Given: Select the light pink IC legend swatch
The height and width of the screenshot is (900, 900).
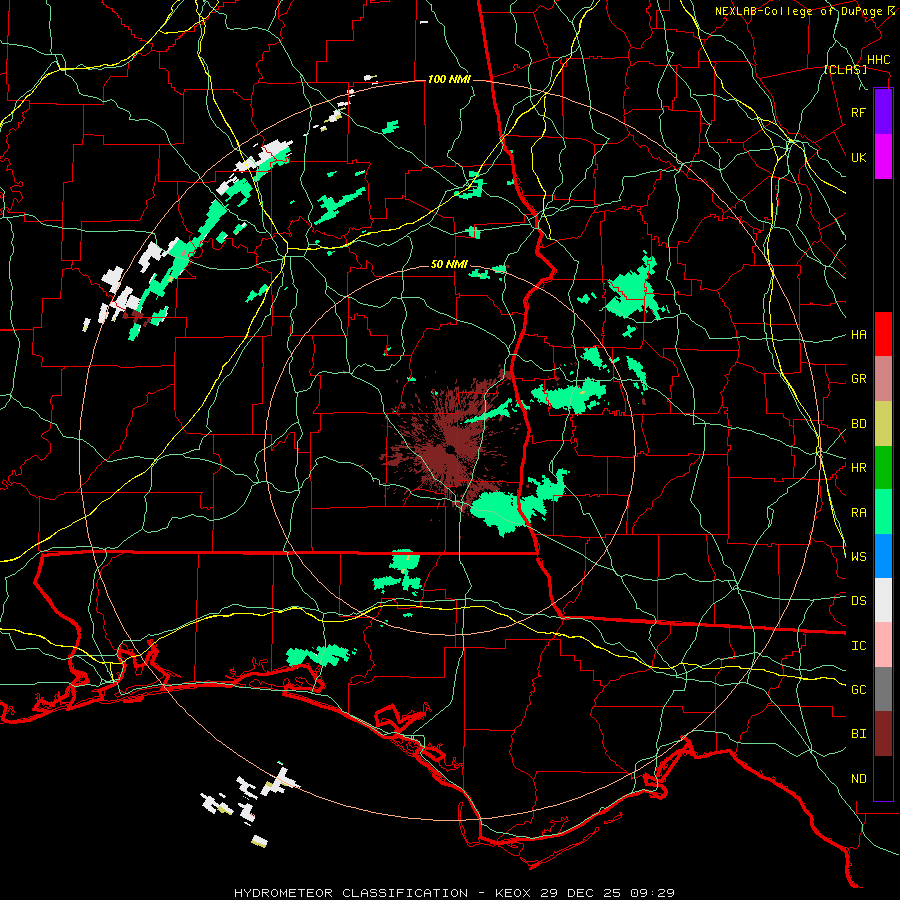Looking at the screenshot, I should tap(883, 645).
